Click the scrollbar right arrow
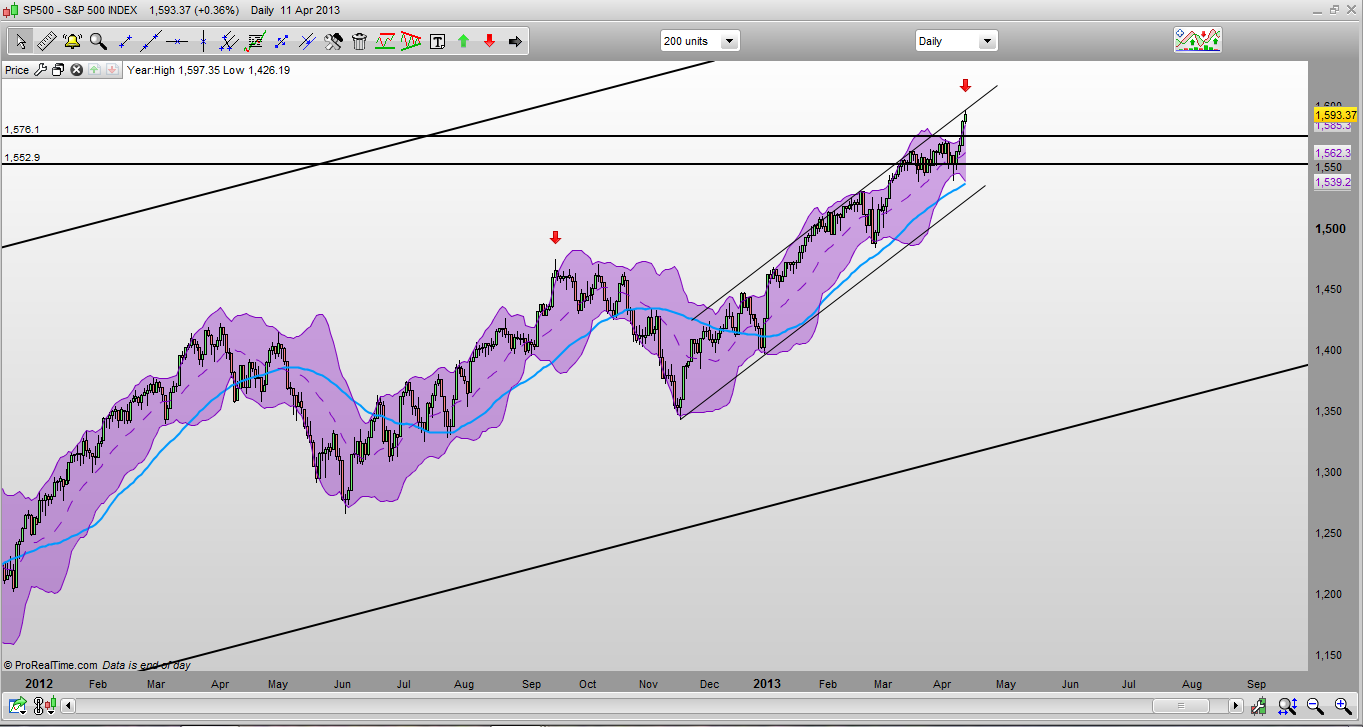 click(x=1236, y=706)
